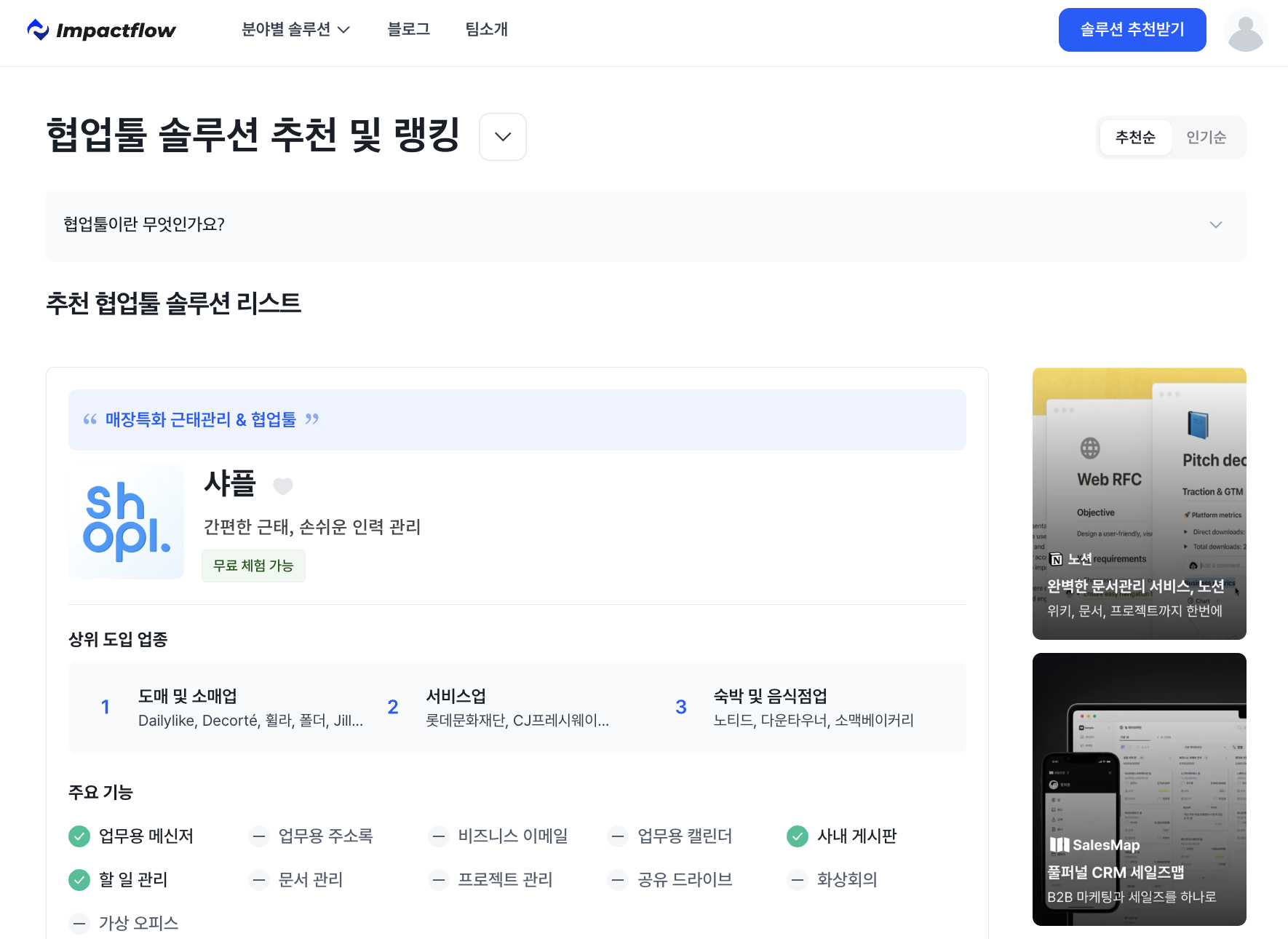Image resolution: width=1288 pixels, height=939 pixels.
Task: Click the 화상회의 feature label
Action: 847,880
